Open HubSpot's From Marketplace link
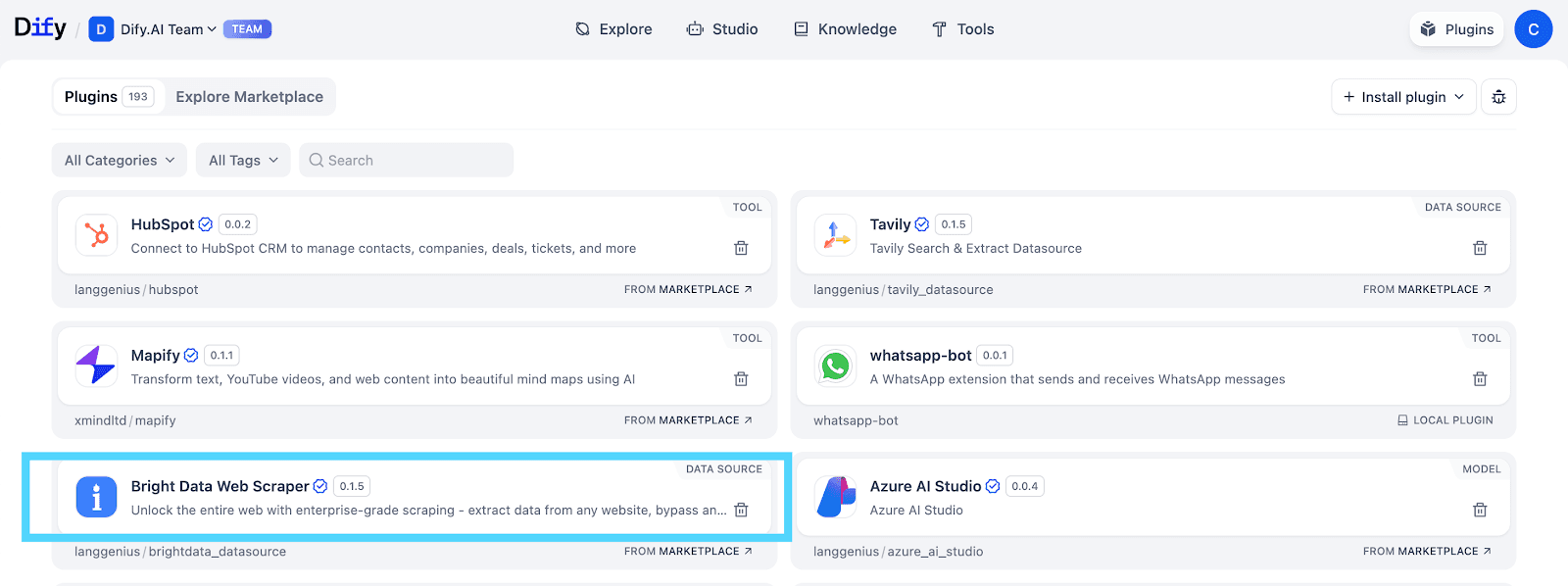The height and width of the screenshot is (586, 1568). 688,290
